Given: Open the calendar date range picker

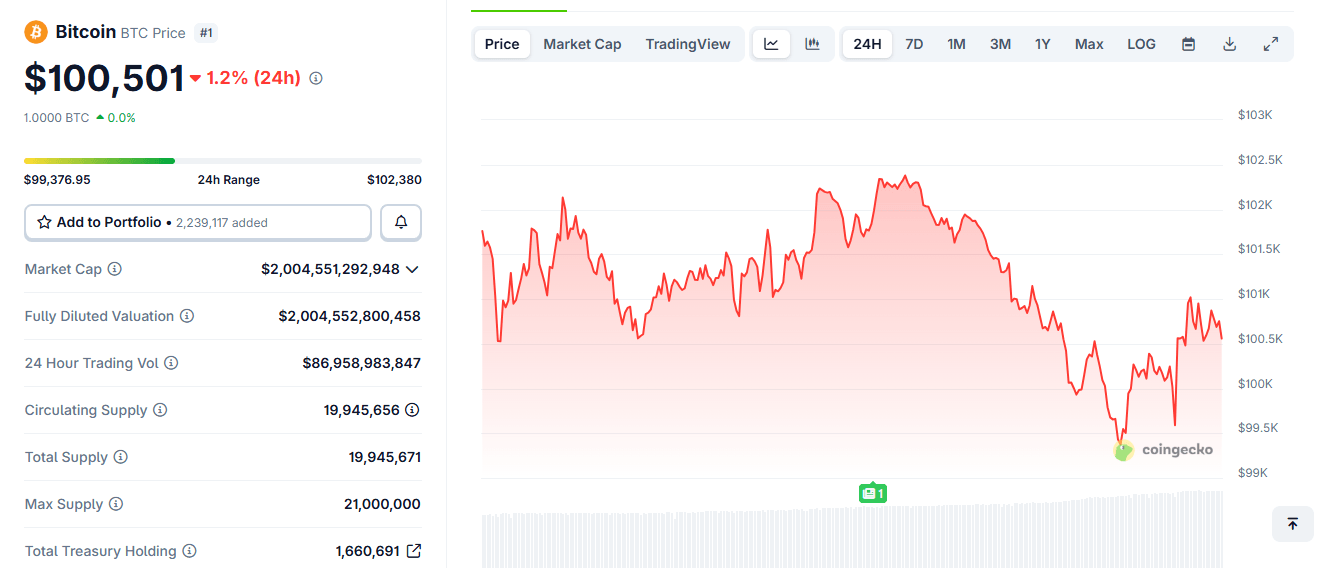Looking at the screenshot, I should point(1188,44).
